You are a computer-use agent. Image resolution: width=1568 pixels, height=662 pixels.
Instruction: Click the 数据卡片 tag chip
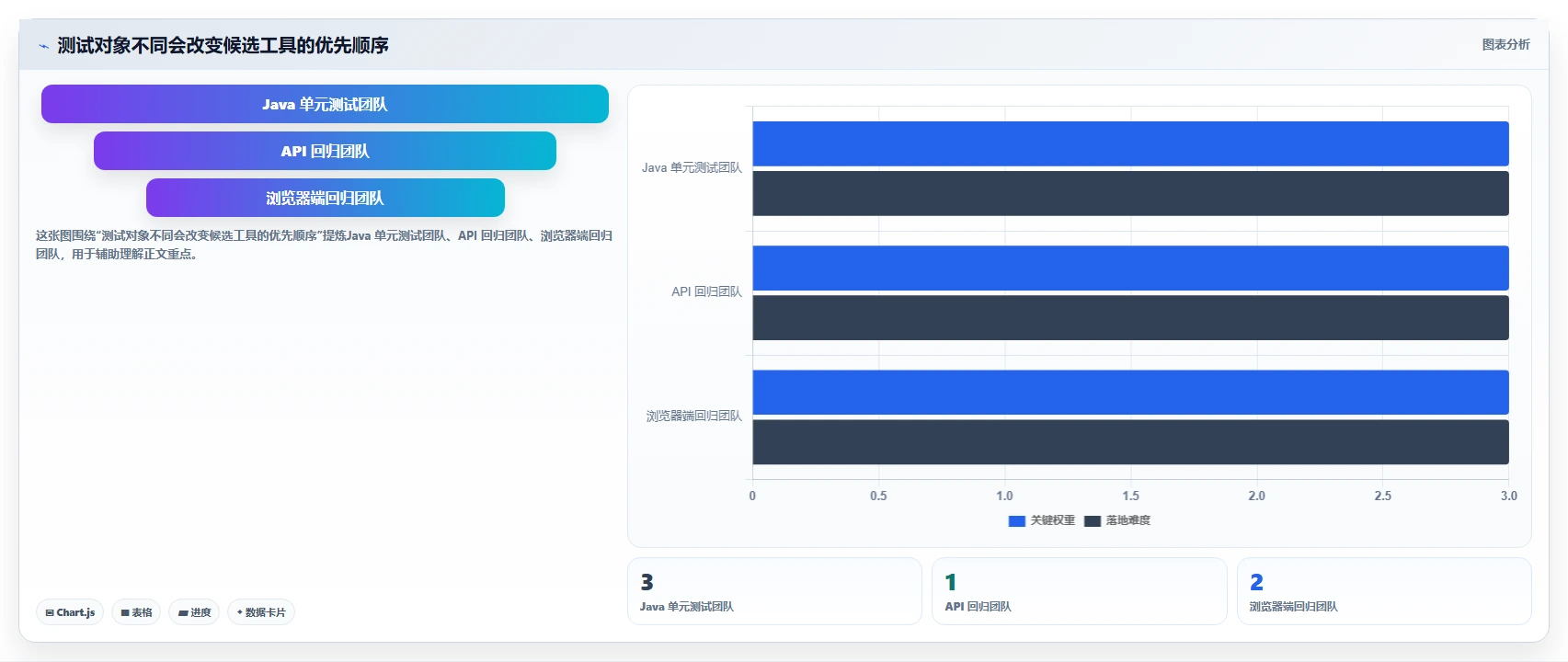pyautogui.click(x=261, y=612)
